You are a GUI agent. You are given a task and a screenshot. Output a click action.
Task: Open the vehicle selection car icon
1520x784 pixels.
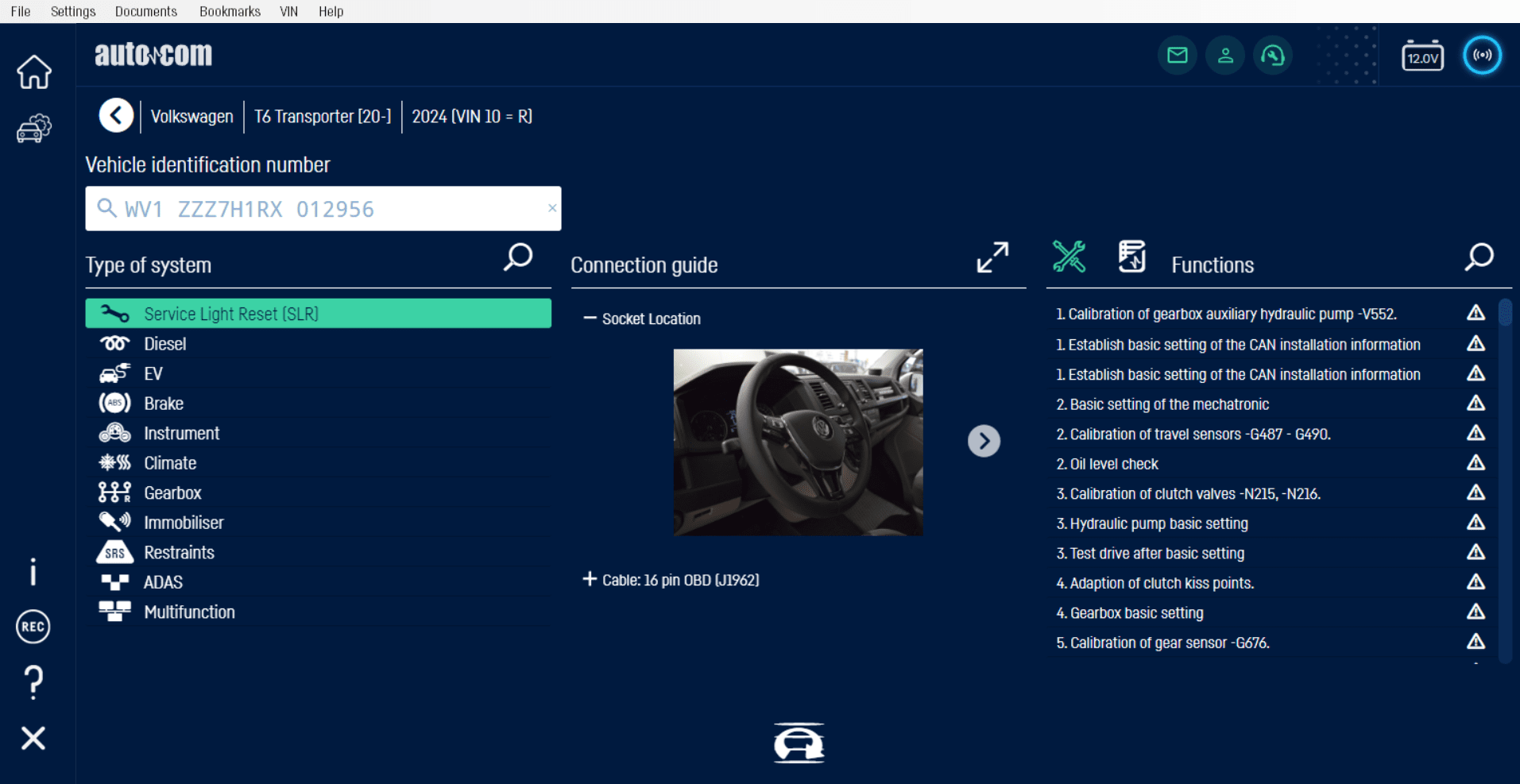point(33,128)
